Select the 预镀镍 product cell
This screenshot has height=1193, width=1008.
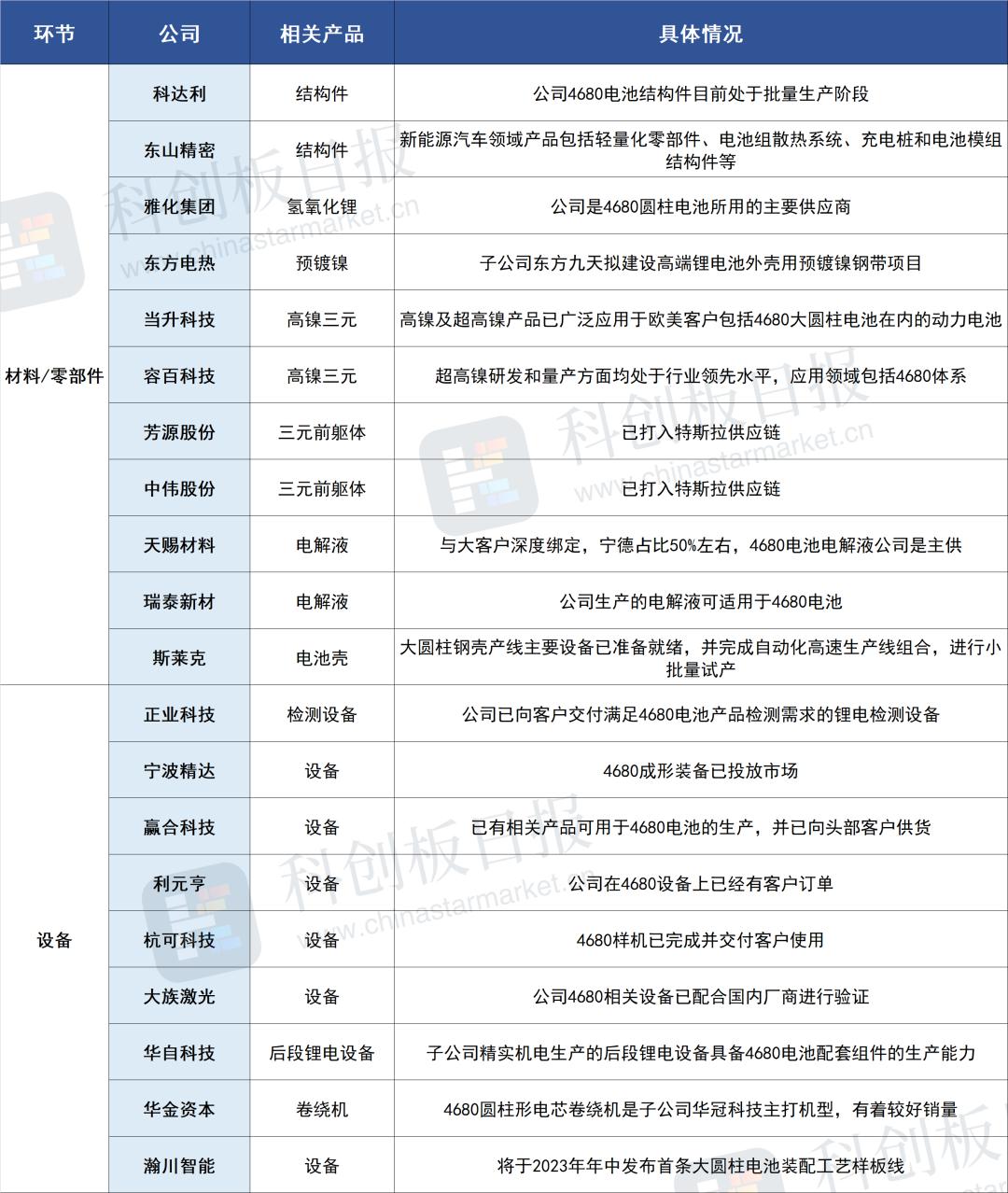322,263
